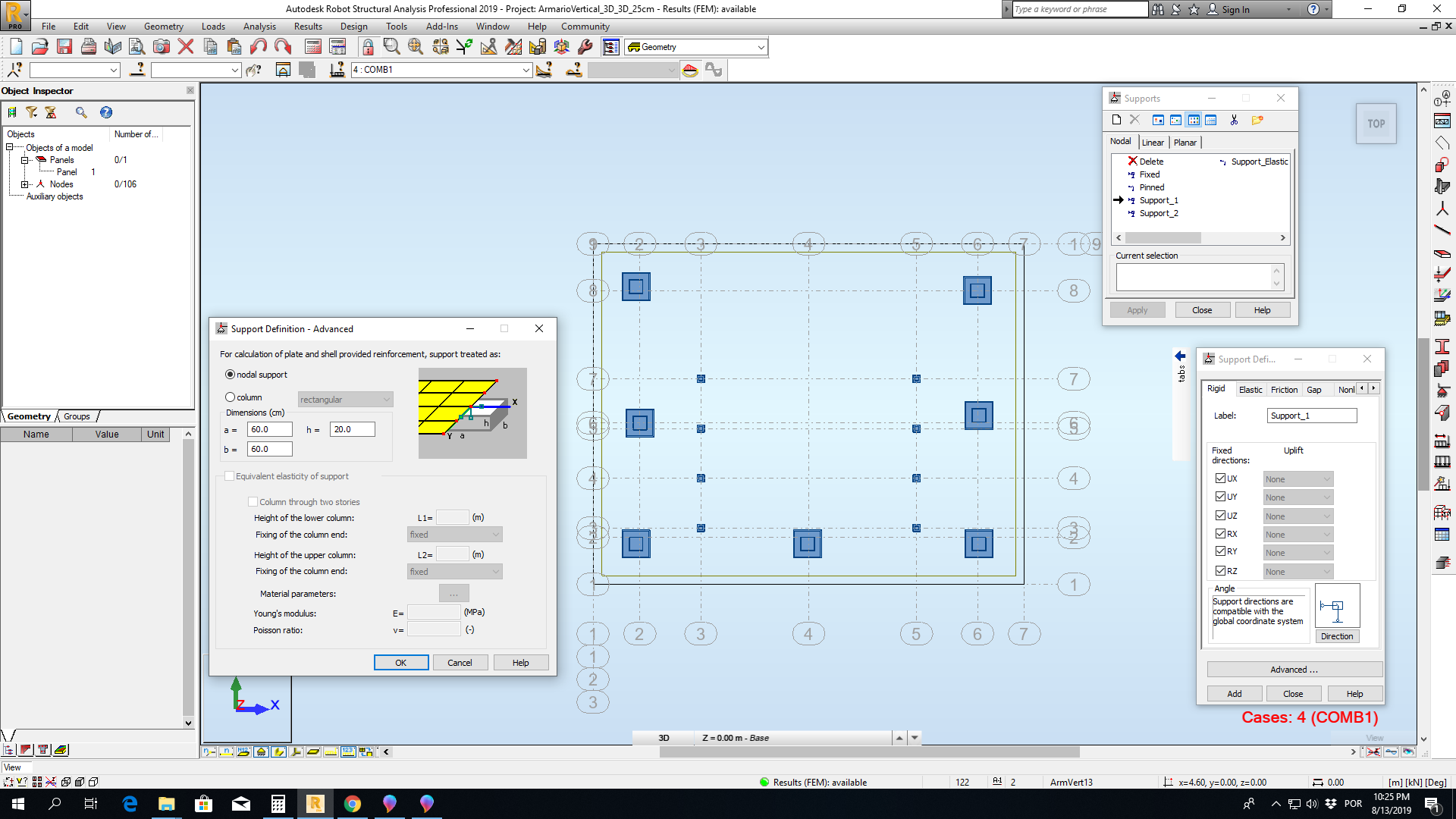Open the Screen Capture camera tool

(x=160, y=46)
